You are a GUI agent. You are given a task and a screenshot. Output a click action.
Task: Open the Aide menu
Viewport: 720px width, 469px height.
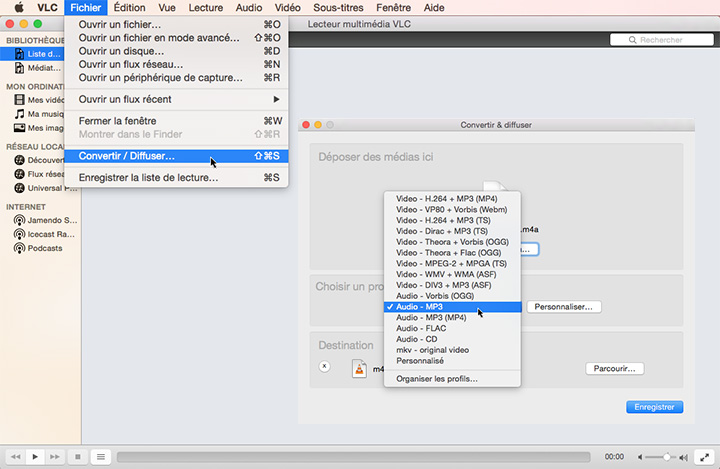pos(434,7)
